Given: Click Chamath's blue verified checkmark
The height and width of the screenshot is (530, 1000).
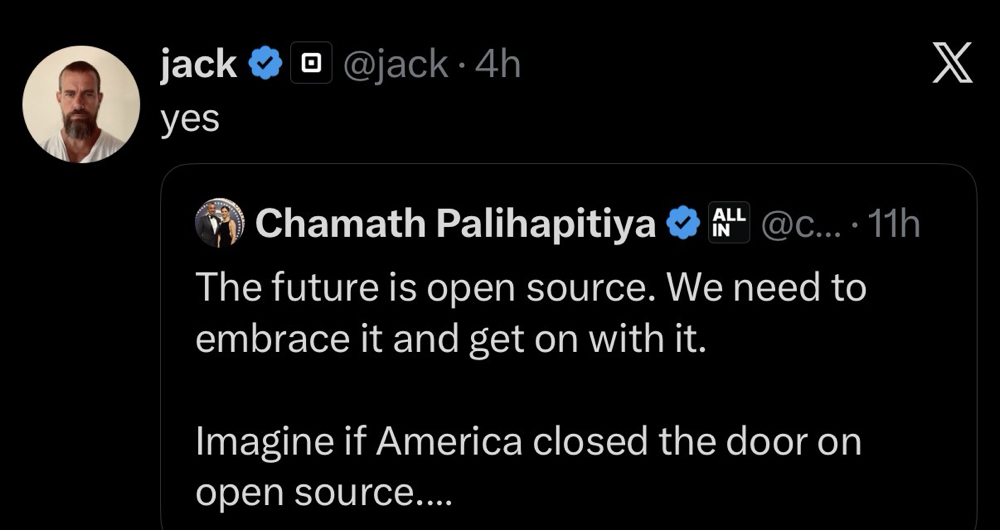Looking at the screenshot, I should [x=683, y=223].
